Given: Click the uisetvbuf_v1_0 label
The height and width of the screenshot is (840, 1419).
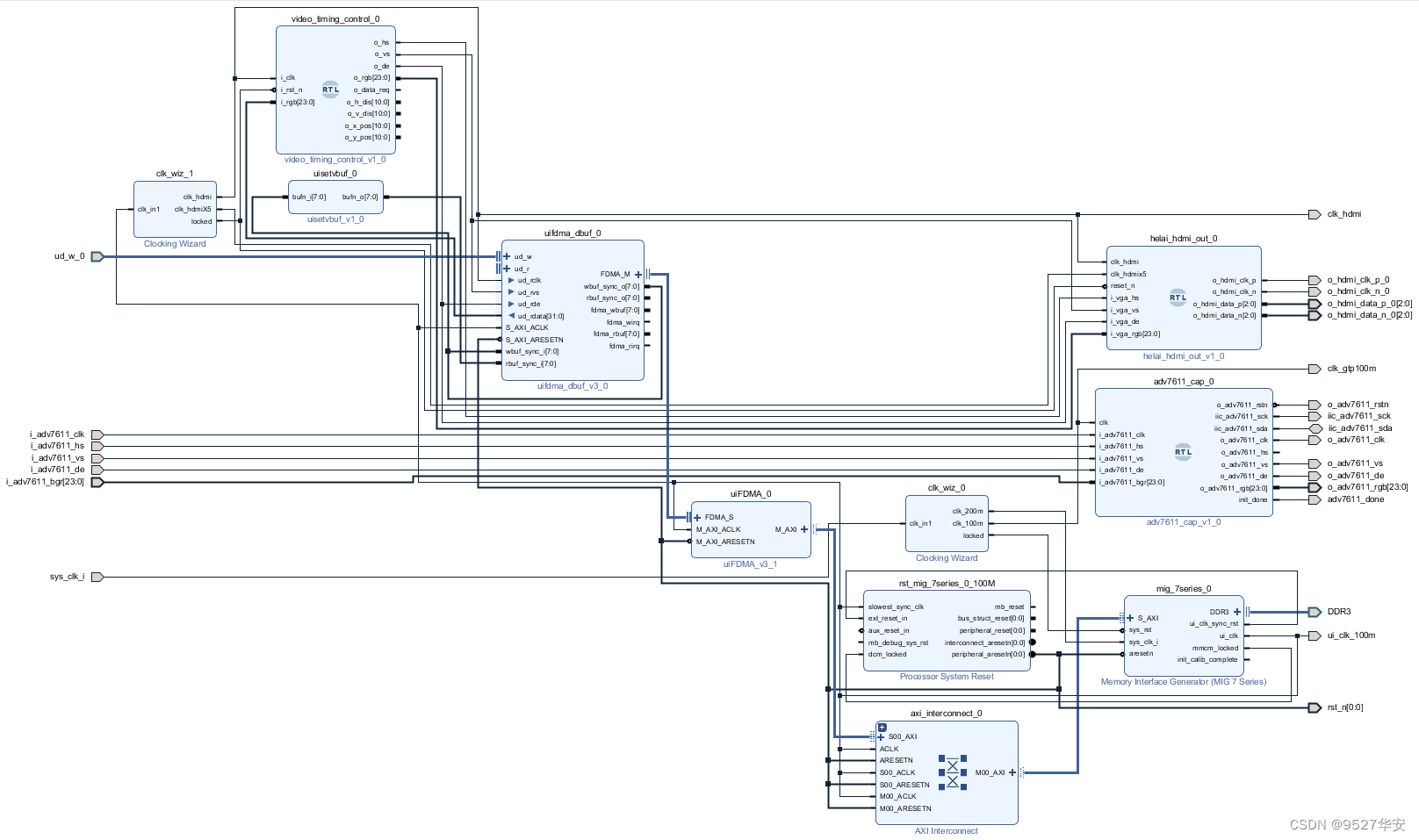Looking at the screenshot, I should tap(335, 219).
